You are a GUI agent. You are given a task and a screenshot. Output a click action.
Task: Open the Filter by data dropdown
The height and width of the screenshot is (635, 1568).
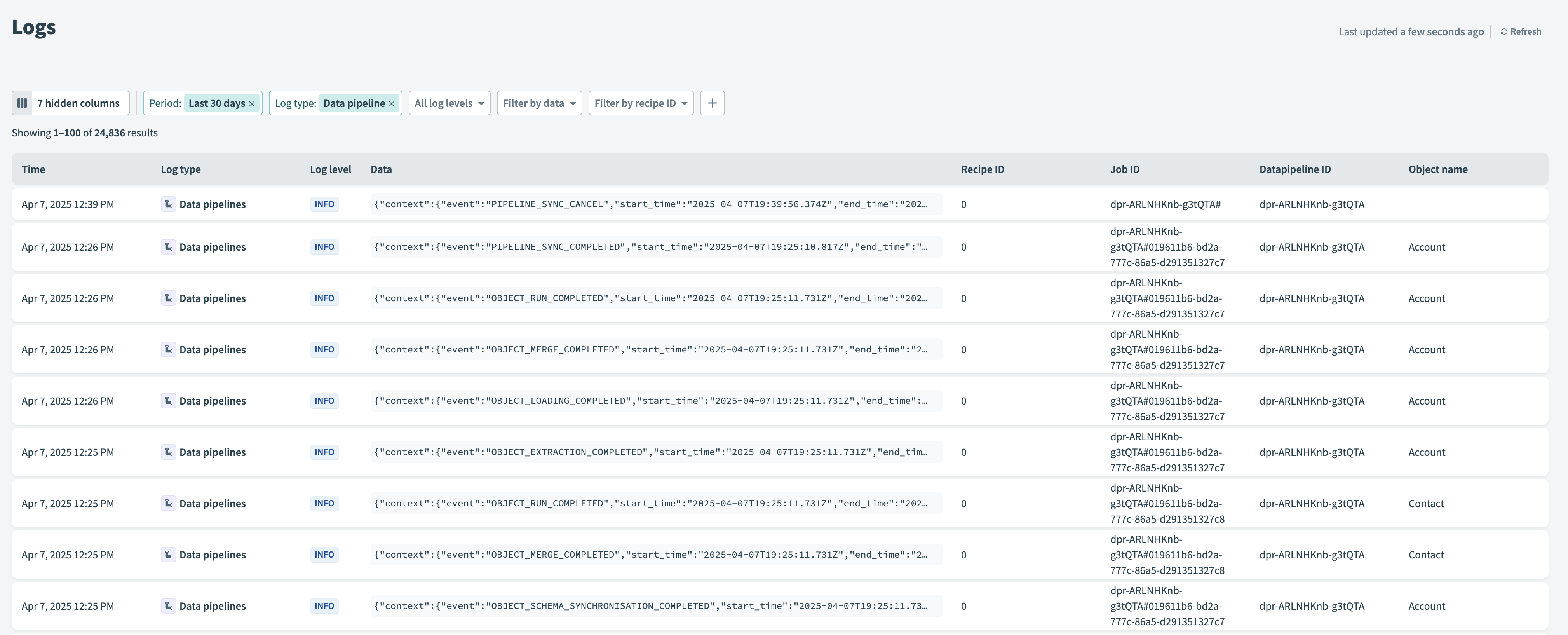point(539,103)
